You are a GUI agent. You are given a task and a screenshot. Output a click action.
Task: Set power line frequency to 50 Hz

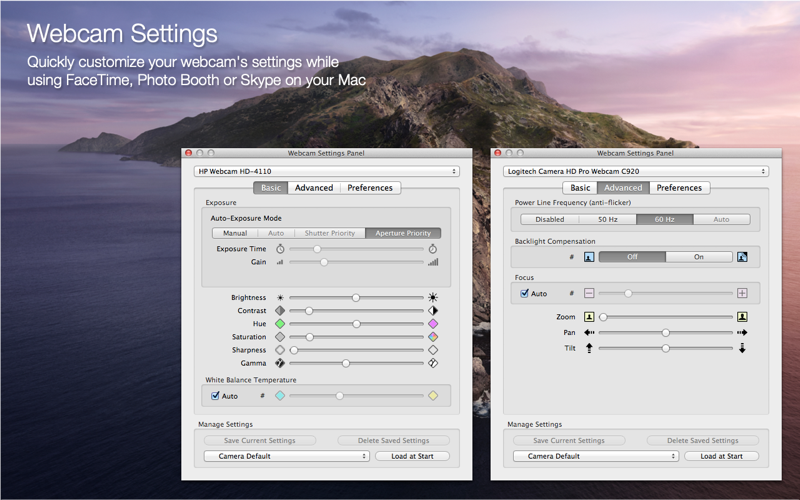[608, 219]
